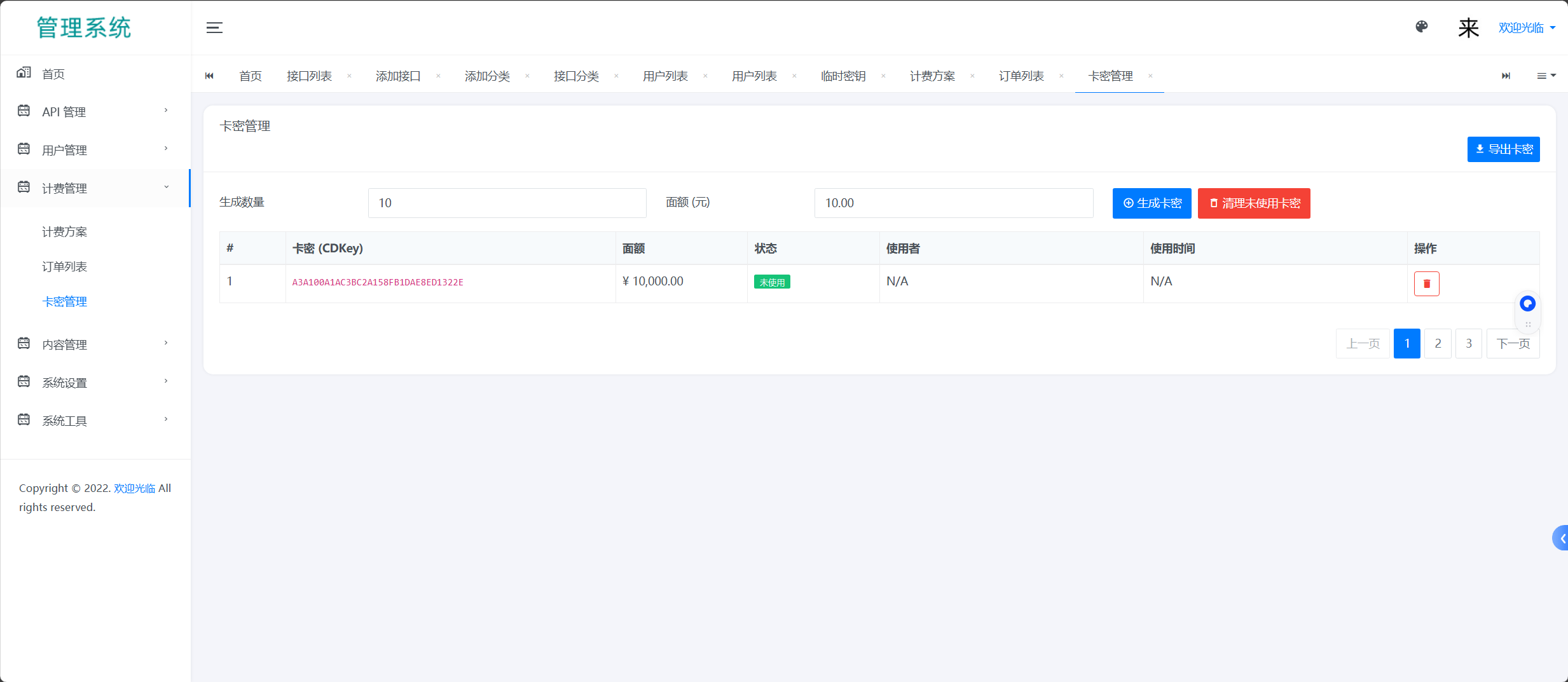Image resolution: width=1568 pixels, height=682 pixels.
Task: Open the blue side drawer arrow
Action: [1561, 538]
